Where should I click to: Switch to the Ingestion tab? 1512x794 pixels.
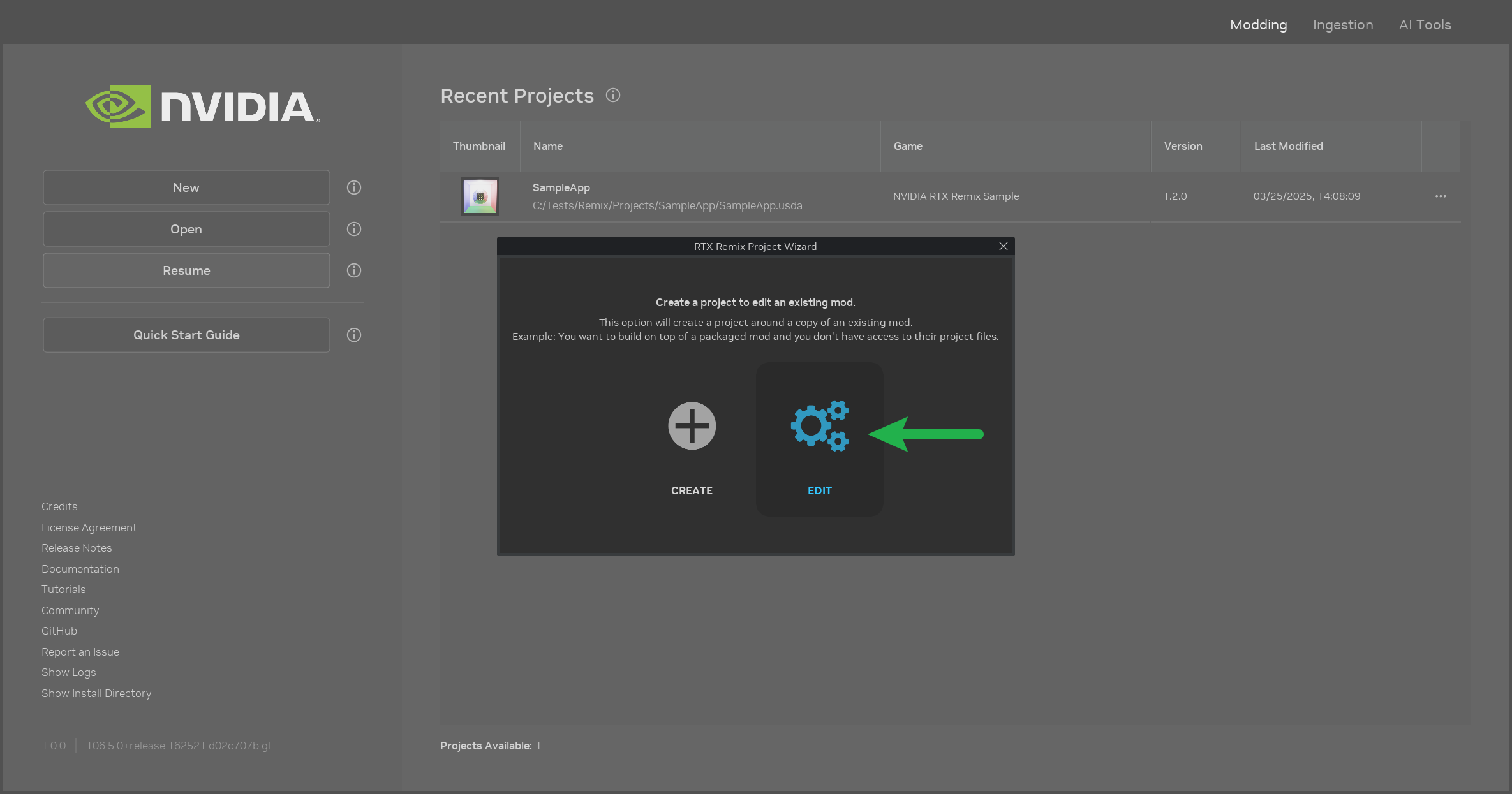pos(1343,25)
